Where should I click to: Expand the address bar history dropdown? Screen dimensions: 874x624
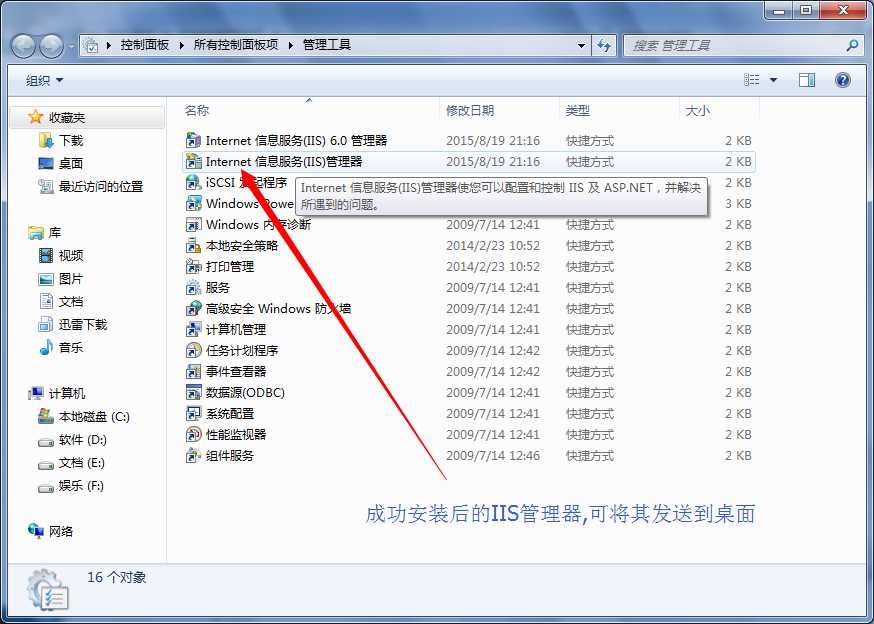click(x=581, y=45)
